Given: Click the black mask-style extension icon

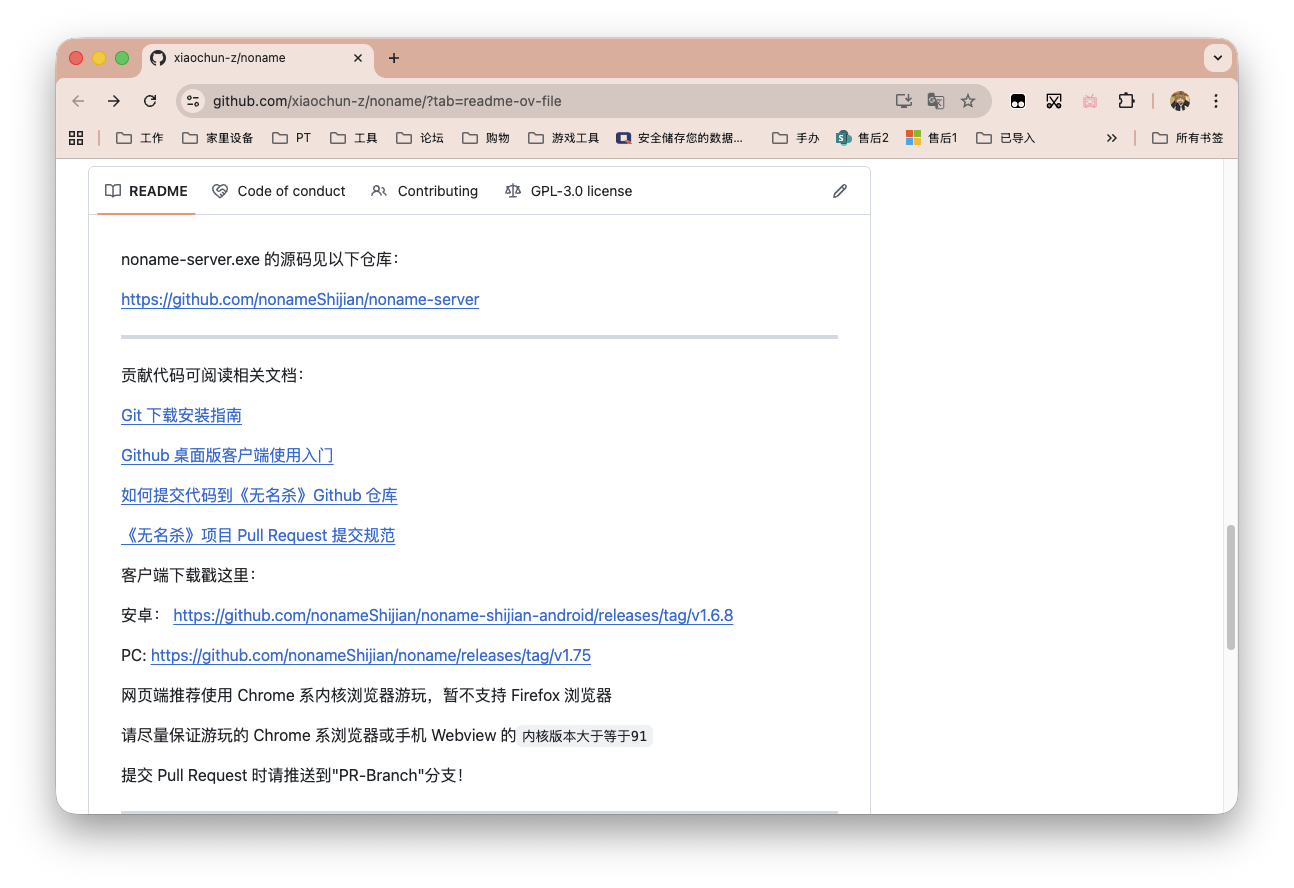Looking at the screenshot, I should click(x=1018, y=101).
